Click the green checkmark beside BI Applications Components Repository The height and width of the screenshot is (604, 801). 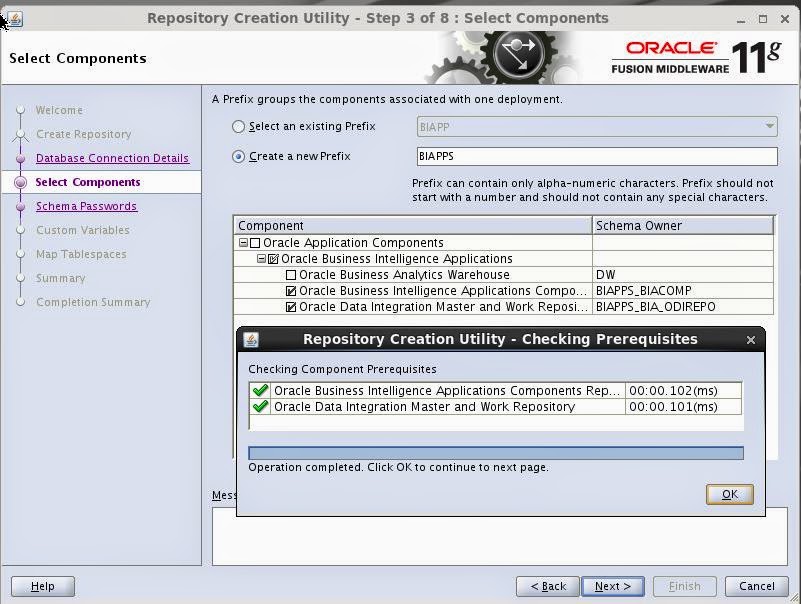[258, 392]
